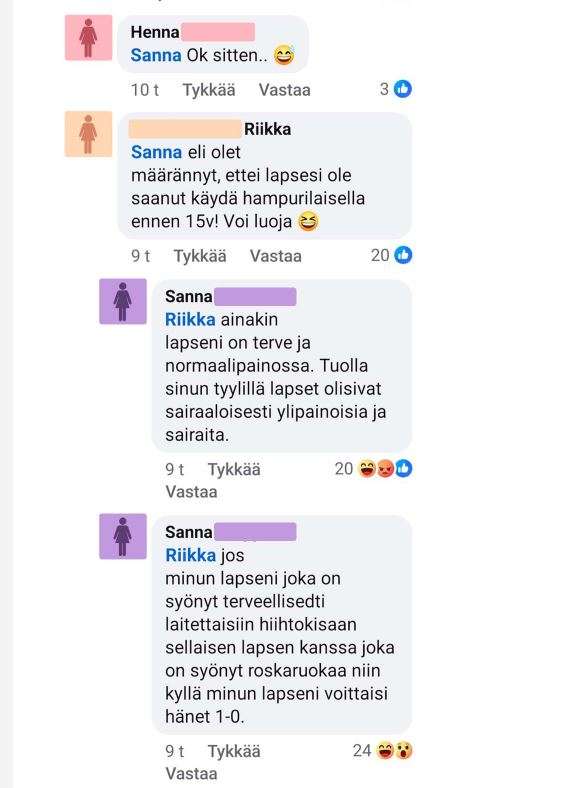
Task: Open Riikka's orange profile avatar
Action: [x=88, y=134]
